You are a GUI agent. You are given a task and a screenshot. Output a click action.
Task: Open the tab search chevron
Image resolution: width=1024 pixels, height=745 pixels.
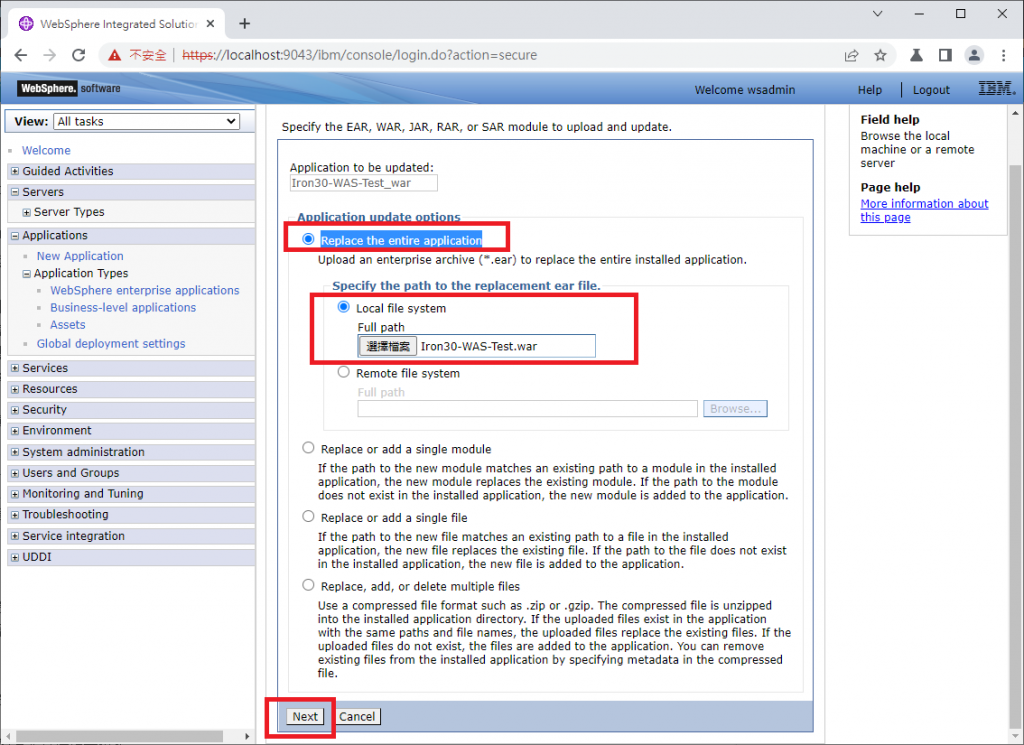(x=877, y=14)
